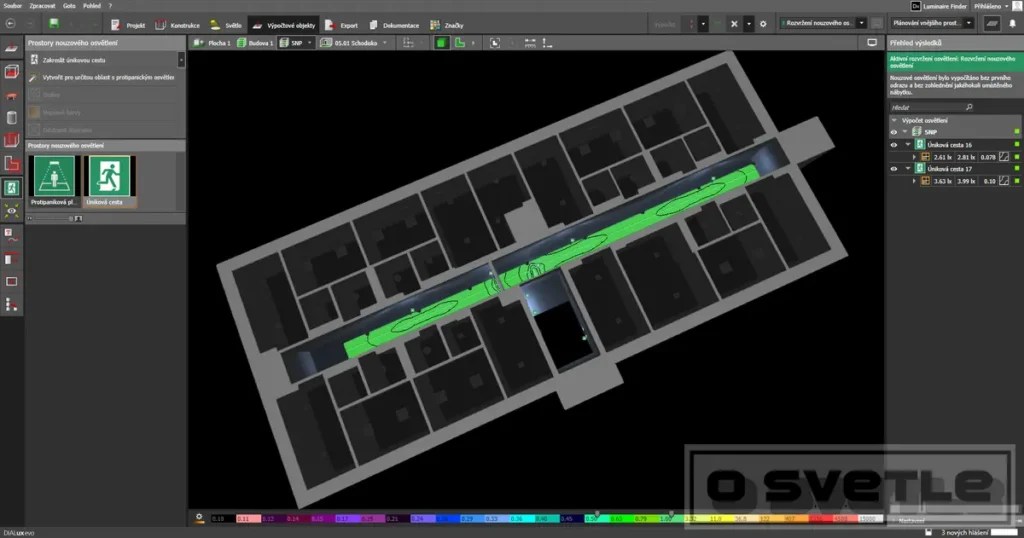Open the Zpracovat menu
This screenshot has height=538, width=1024.
point(42,6)
